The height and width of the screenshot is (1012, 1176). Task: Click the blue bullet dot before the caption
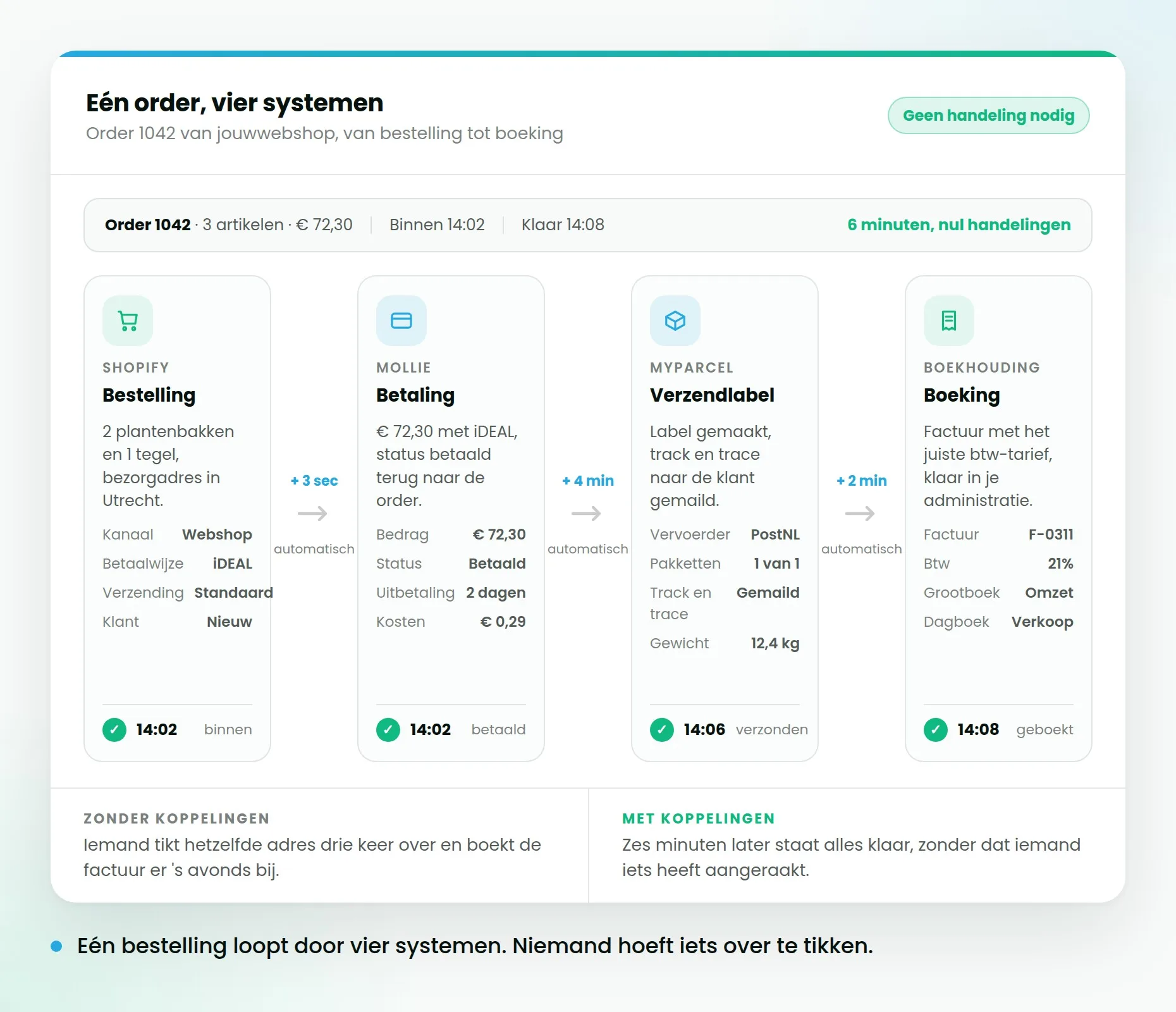[x=56, y=946]
